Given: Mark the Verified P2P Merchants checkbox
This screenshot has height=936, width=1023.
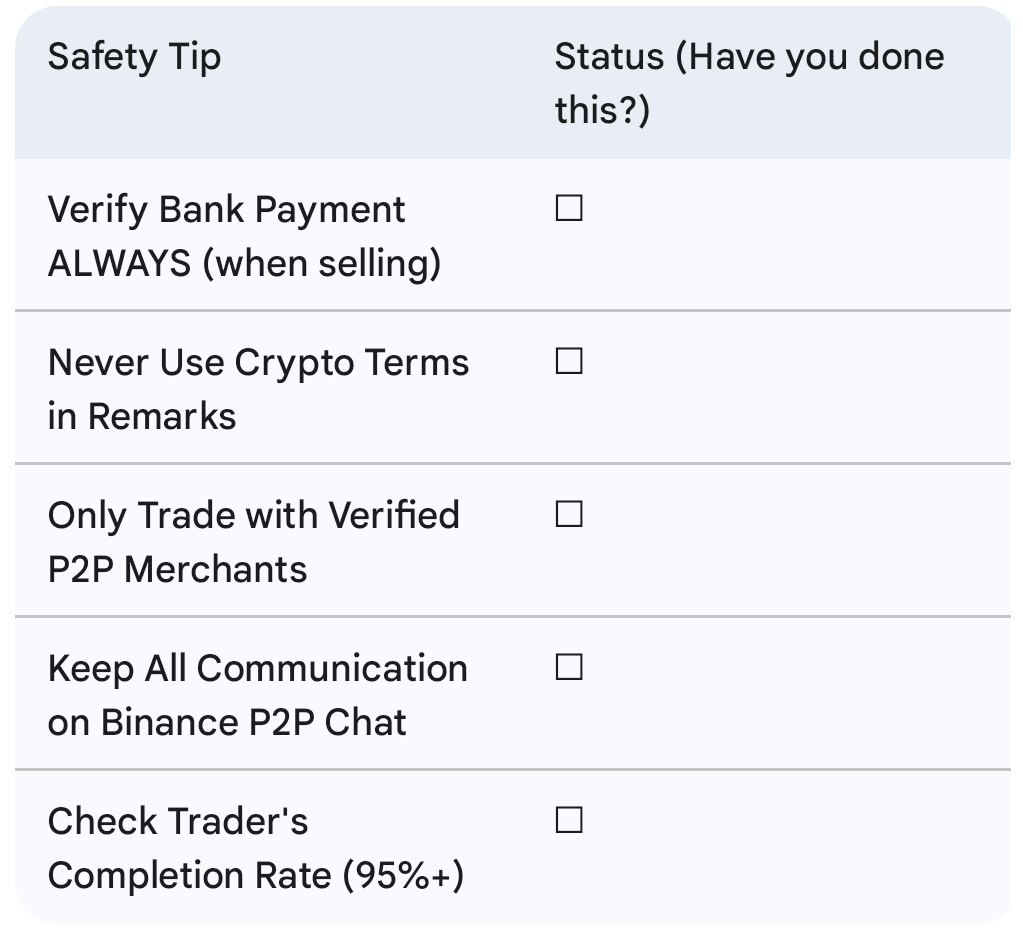Looking at the screenshot, I should [569, 515].
